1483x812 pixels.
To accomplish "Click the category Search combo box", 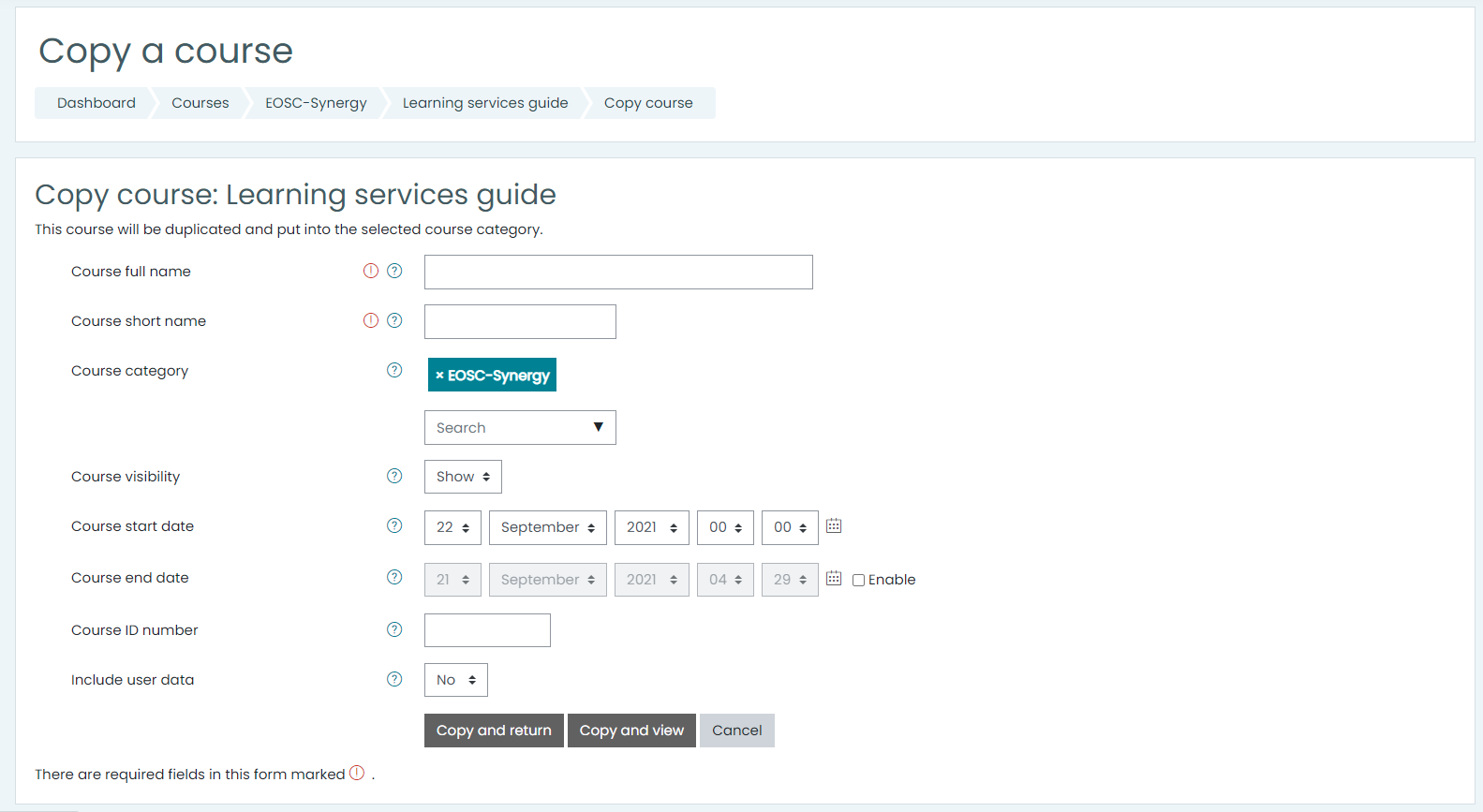I will point(520,428).
